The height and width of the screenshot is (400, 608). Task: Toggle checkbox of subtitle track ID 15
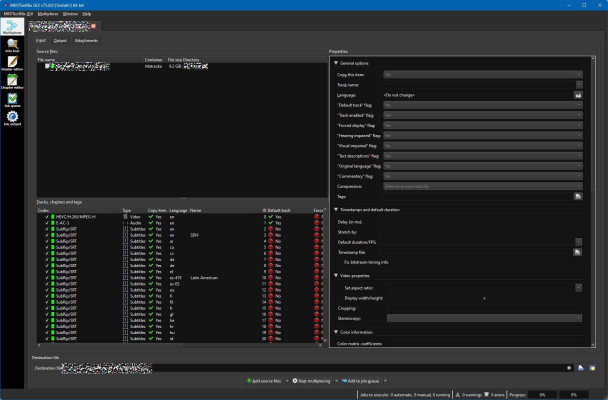click(x=47, y=308)
